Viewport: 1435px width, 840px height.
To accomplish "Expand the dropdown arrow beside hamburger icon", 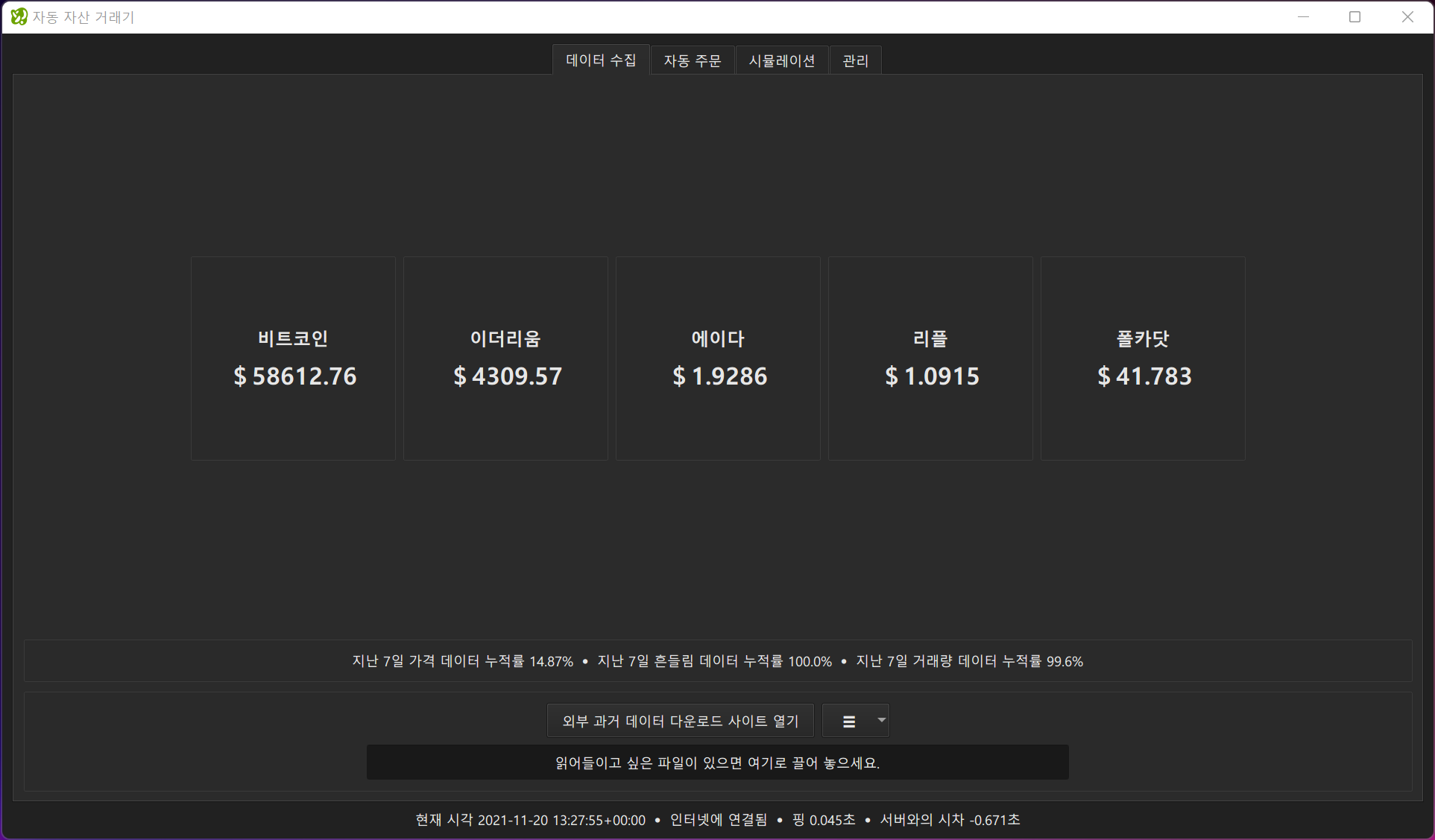I will tap(882, 720).
